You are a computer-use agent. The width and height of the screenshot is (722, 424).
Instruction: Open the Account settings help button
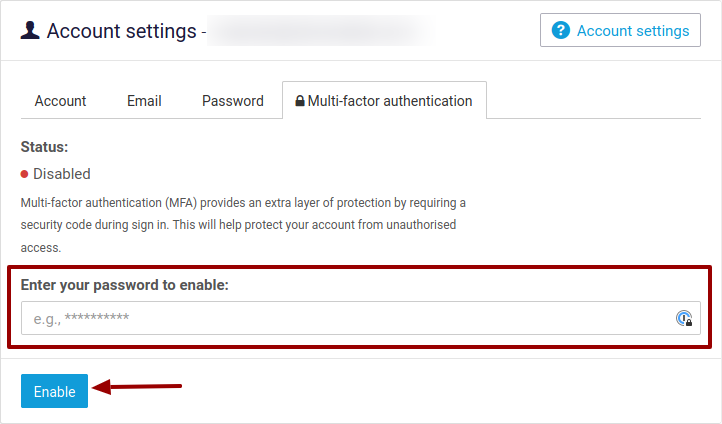point(620,30)
